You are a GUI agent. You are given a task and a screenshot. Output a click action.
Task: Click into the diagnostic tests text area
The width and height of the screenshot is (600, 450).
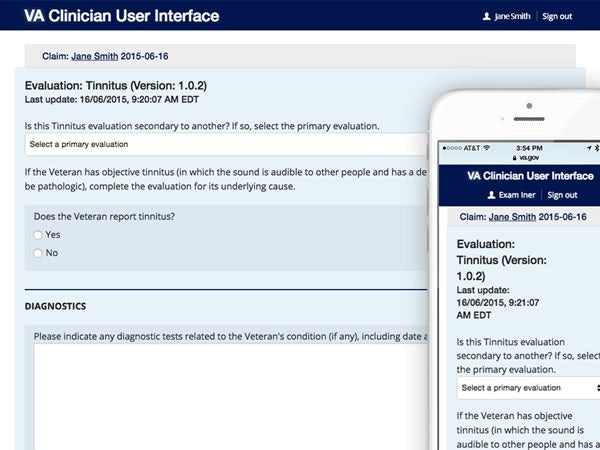point(231,397)
